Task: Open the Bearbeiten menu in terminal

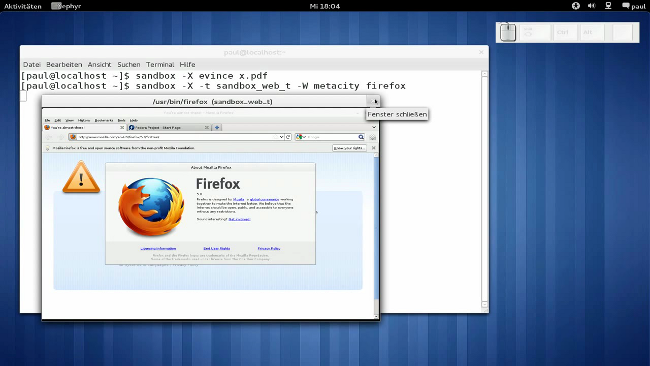Action: click(x=64, y=65)
